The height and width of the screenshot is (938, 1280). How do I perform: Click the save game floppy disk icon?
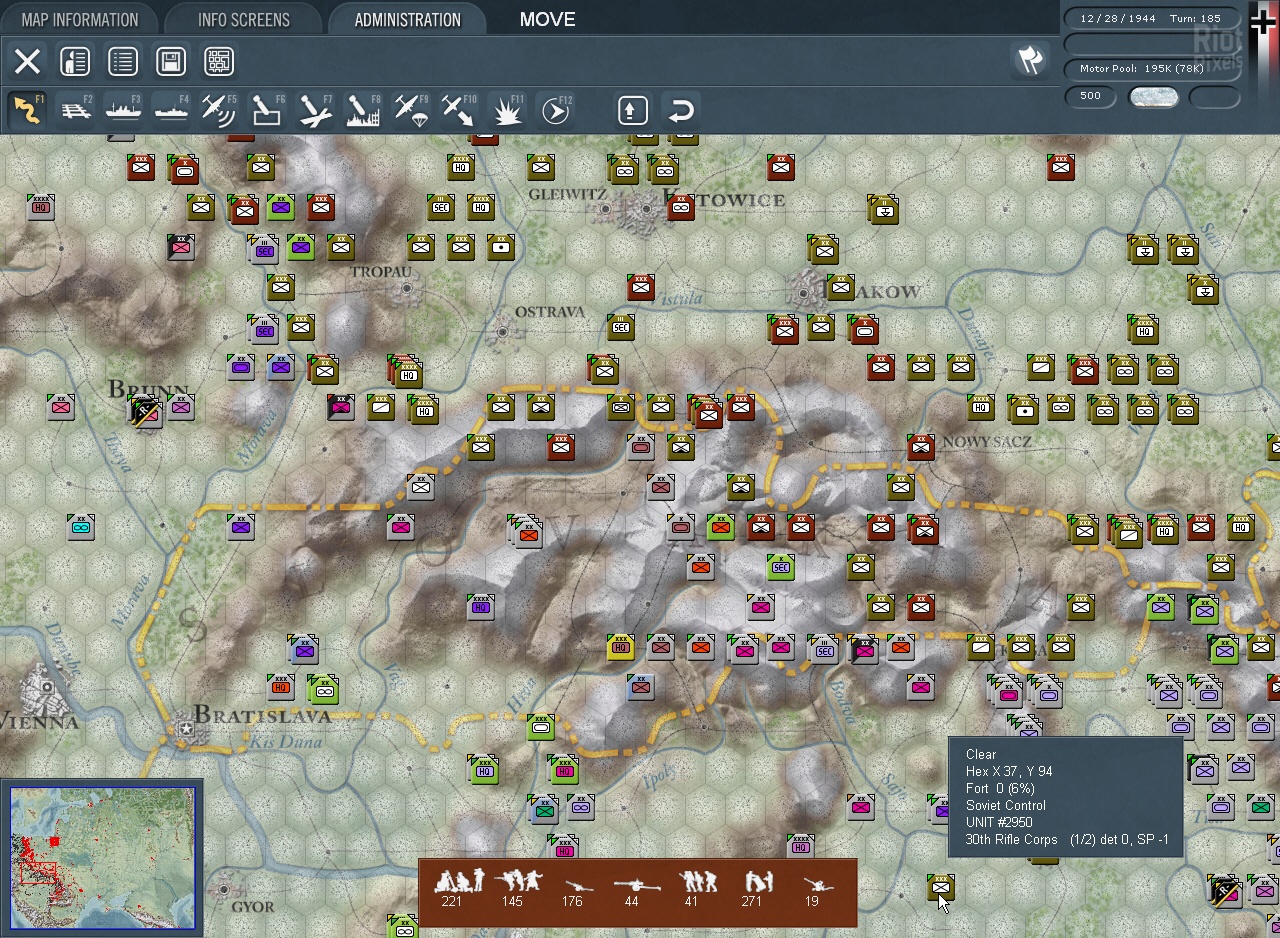[171, 62]
